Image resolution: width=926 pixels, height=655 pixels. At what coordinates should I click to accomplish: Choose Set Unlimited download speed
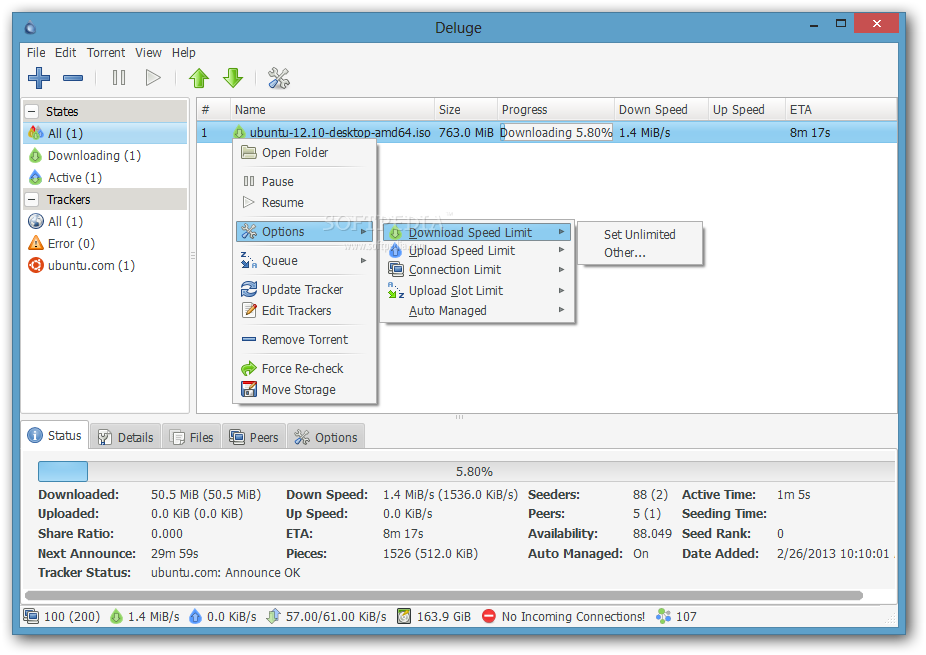(x=639, y=235)
